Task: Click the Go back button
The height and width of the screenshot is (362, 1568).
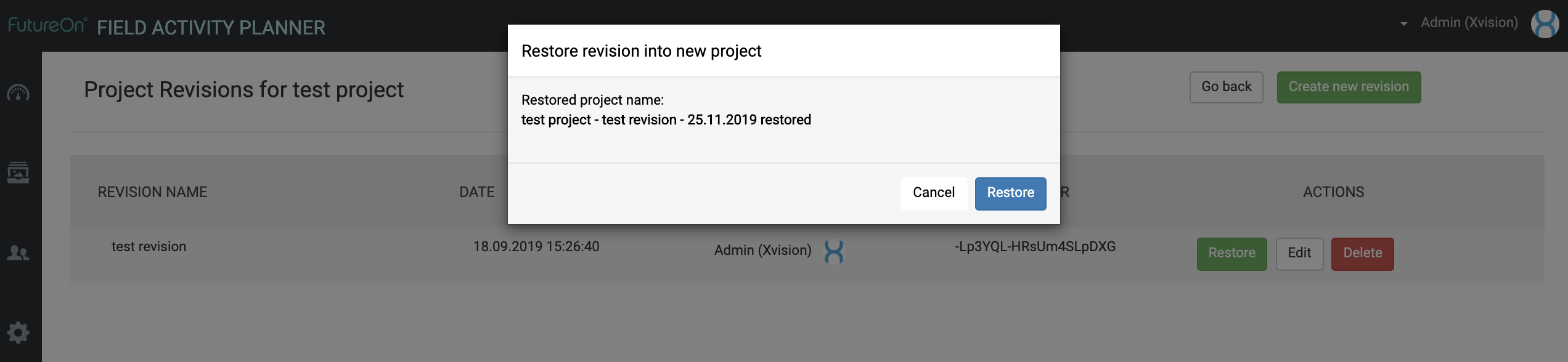Action: [1226, 87]
